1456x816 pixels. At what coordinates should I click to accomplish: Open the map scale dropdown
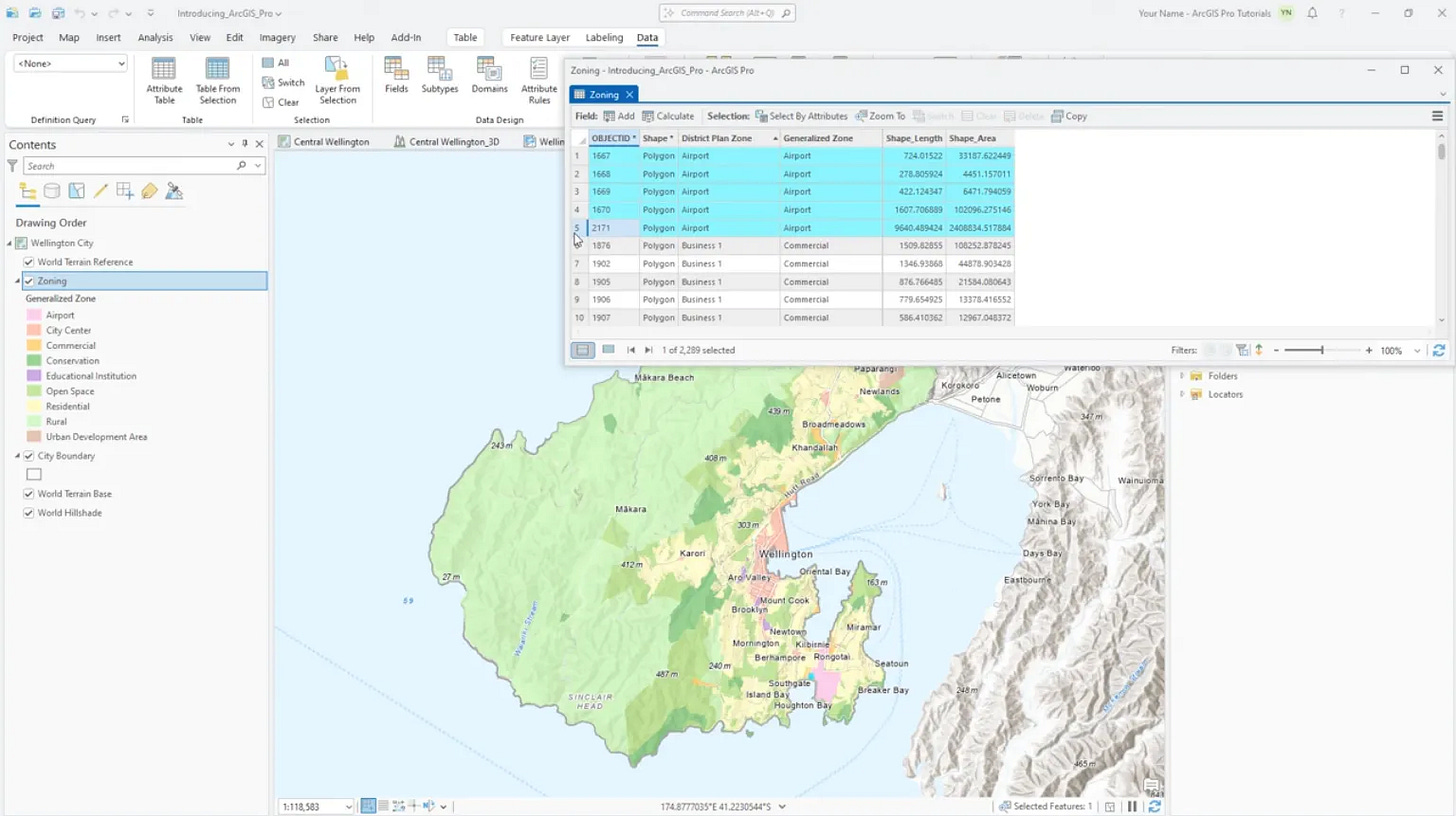(x=348, y=807)
